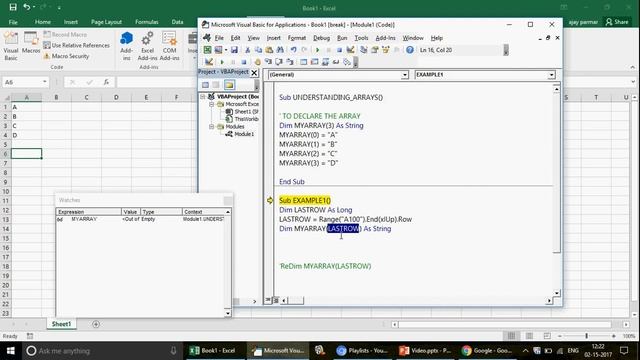Screen dimensions: 640x360
Task: Undo the last edit in VBA editor
Action: (x=293, y=50)
